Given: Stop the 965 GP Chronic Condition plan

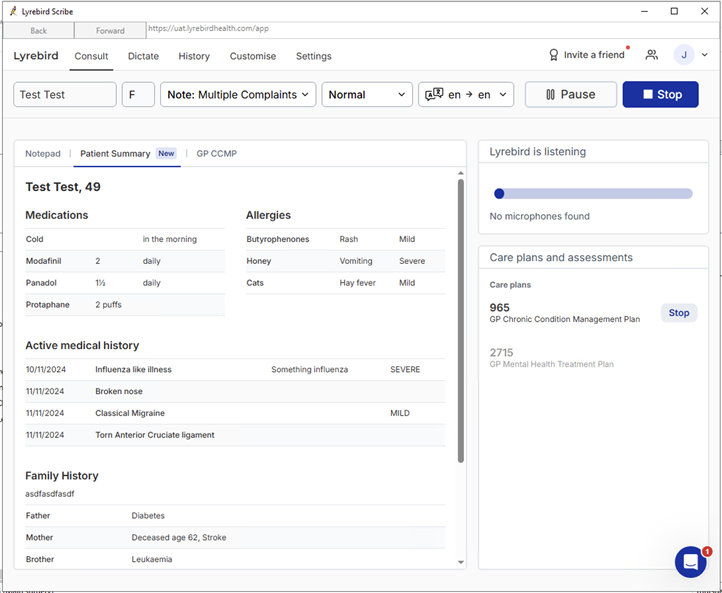Looking at the screenshot, I should 679,313.
